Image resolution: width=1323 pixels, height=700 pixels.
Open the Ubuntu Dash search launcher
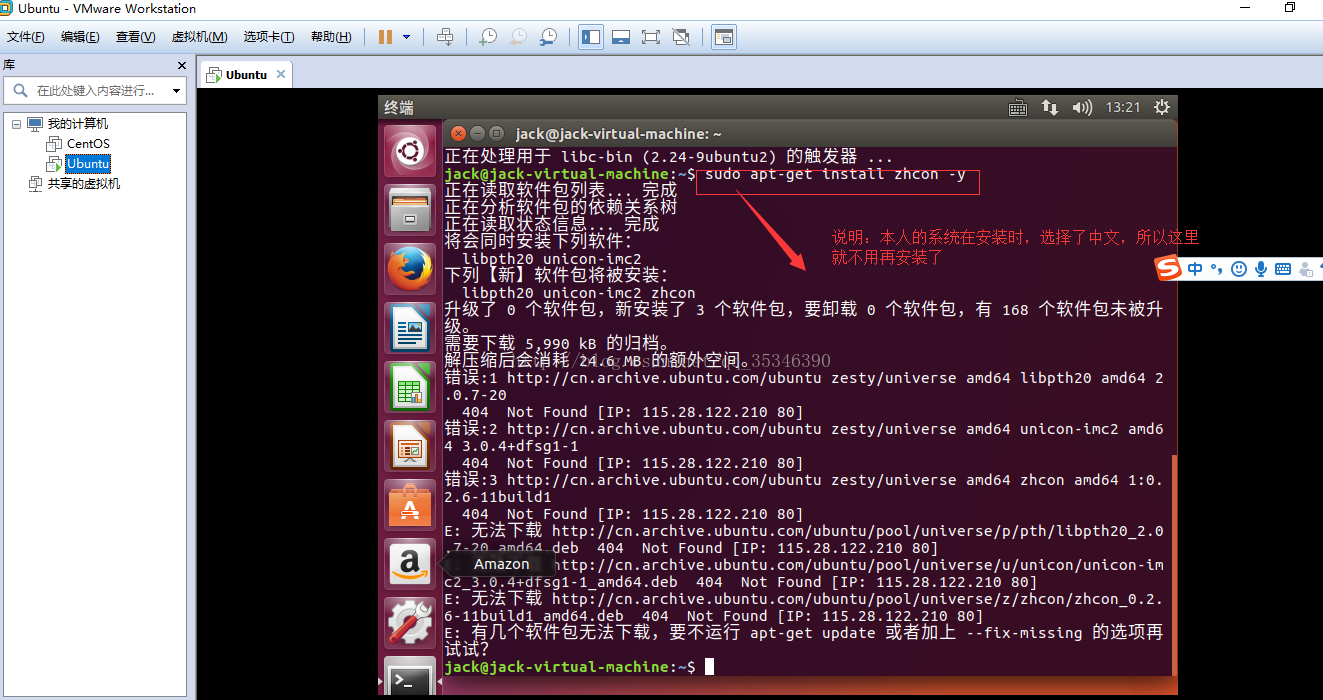click(x=410, y=152)
